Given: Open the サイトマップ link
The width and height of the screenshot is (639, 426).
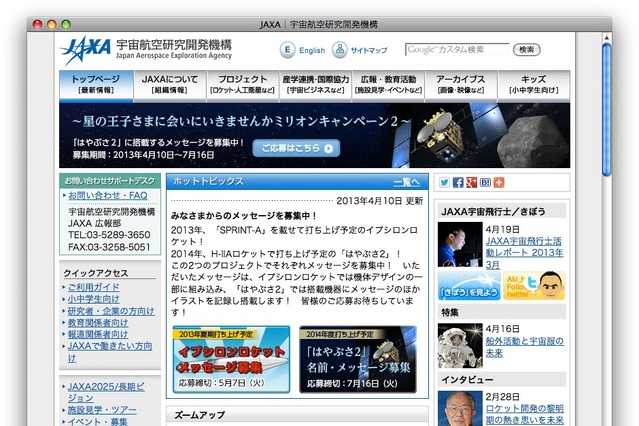Looking at the screenshot, I should 369,51.
